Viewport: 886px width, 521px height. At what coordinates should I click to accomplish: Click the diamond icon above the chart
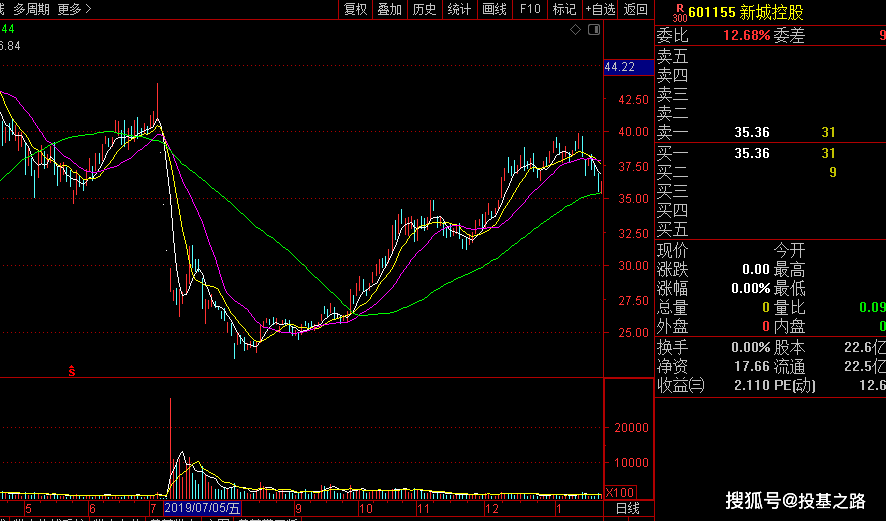pos(575,30)
